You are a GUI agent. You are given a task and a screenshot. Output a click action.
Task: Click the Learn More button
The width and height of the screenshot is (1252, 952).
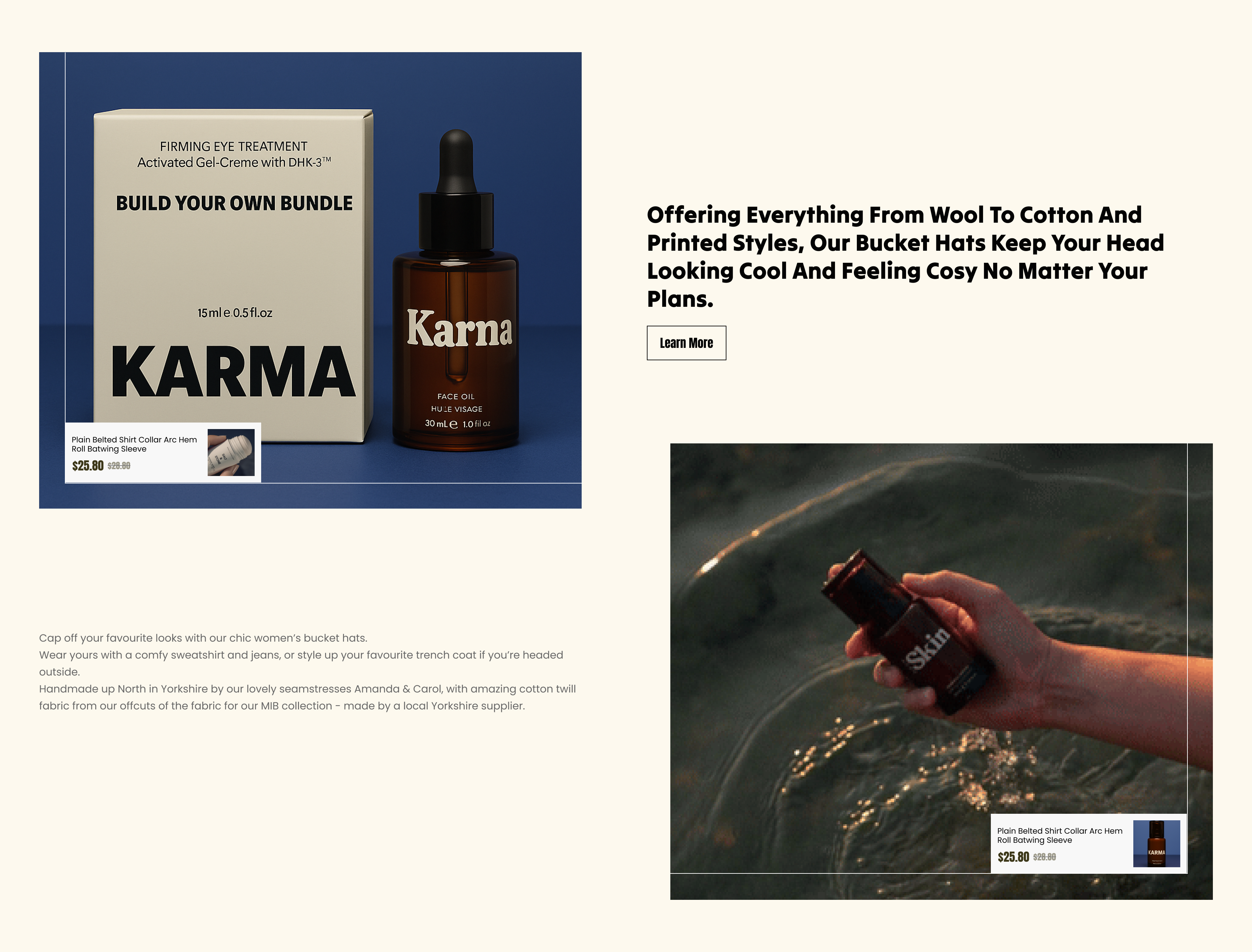[x=686, y=343]
